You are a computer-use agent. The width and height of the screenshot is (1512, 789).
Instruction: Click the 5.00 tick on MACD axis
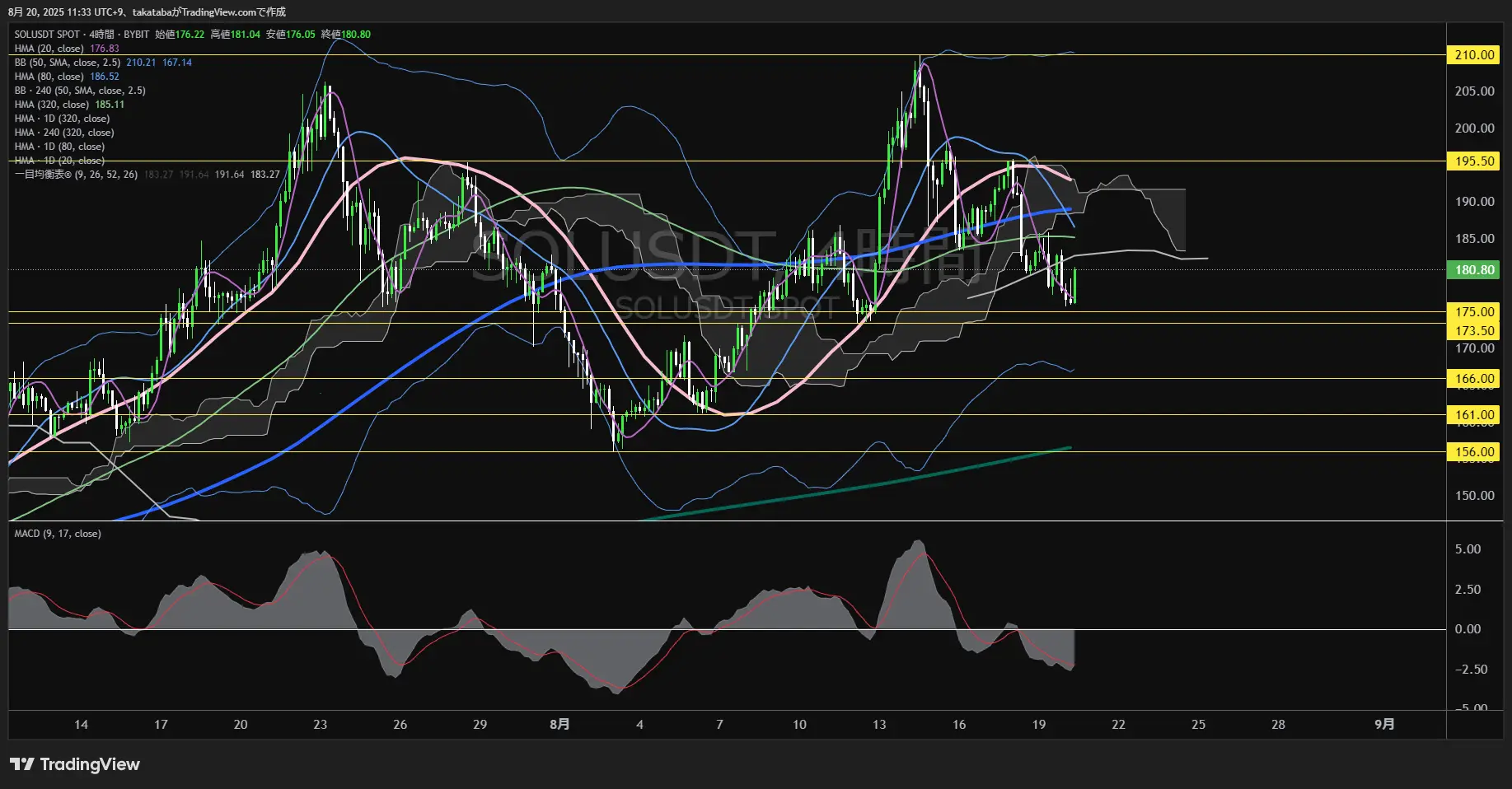(x=1468, y=549)
